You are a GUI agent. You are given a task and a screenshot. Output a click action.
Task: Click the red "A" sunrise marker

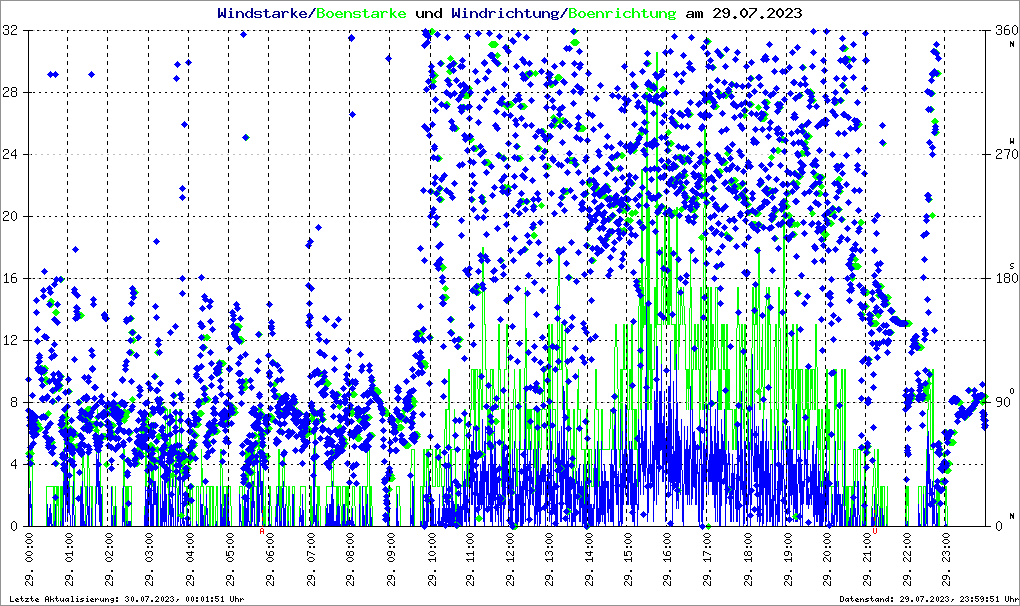click(262, 532)
